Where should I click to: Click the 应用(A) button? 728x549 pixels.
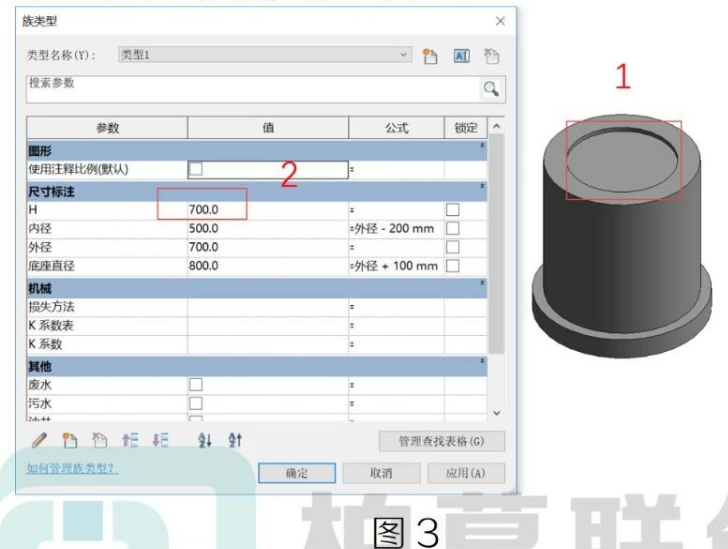(x=466, y=473)
